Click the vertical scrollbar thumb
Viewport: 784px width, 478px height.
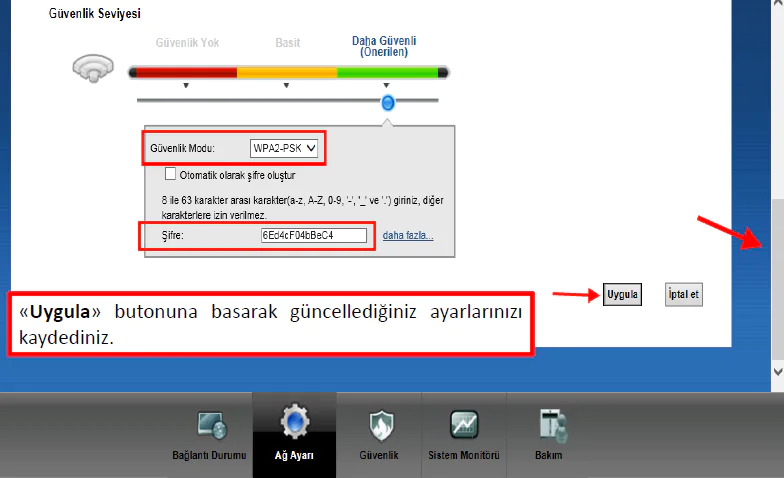click(x=778, y=279)
